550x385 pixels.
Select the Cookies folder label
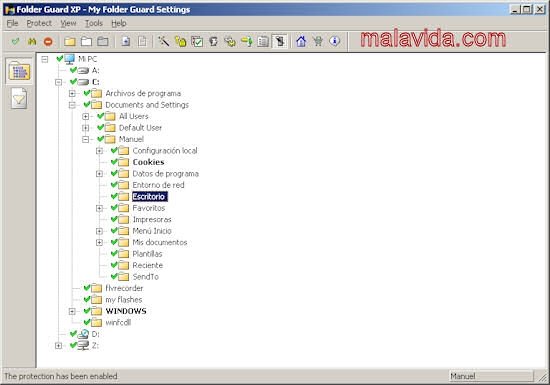click(x=148, y=162)
